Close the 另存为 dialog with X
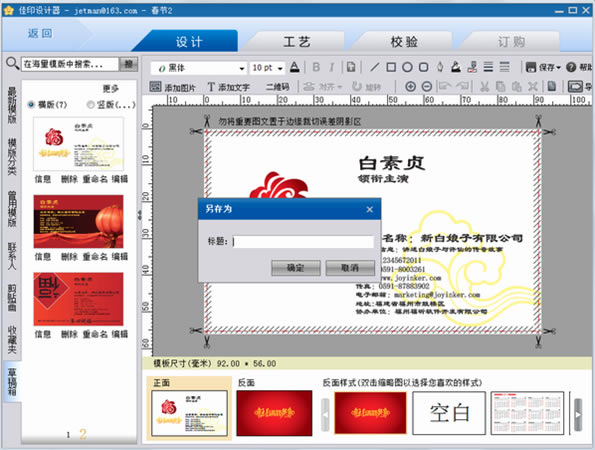Image resolution: width=595 pixels, height=450 pixels. (370, 209)
